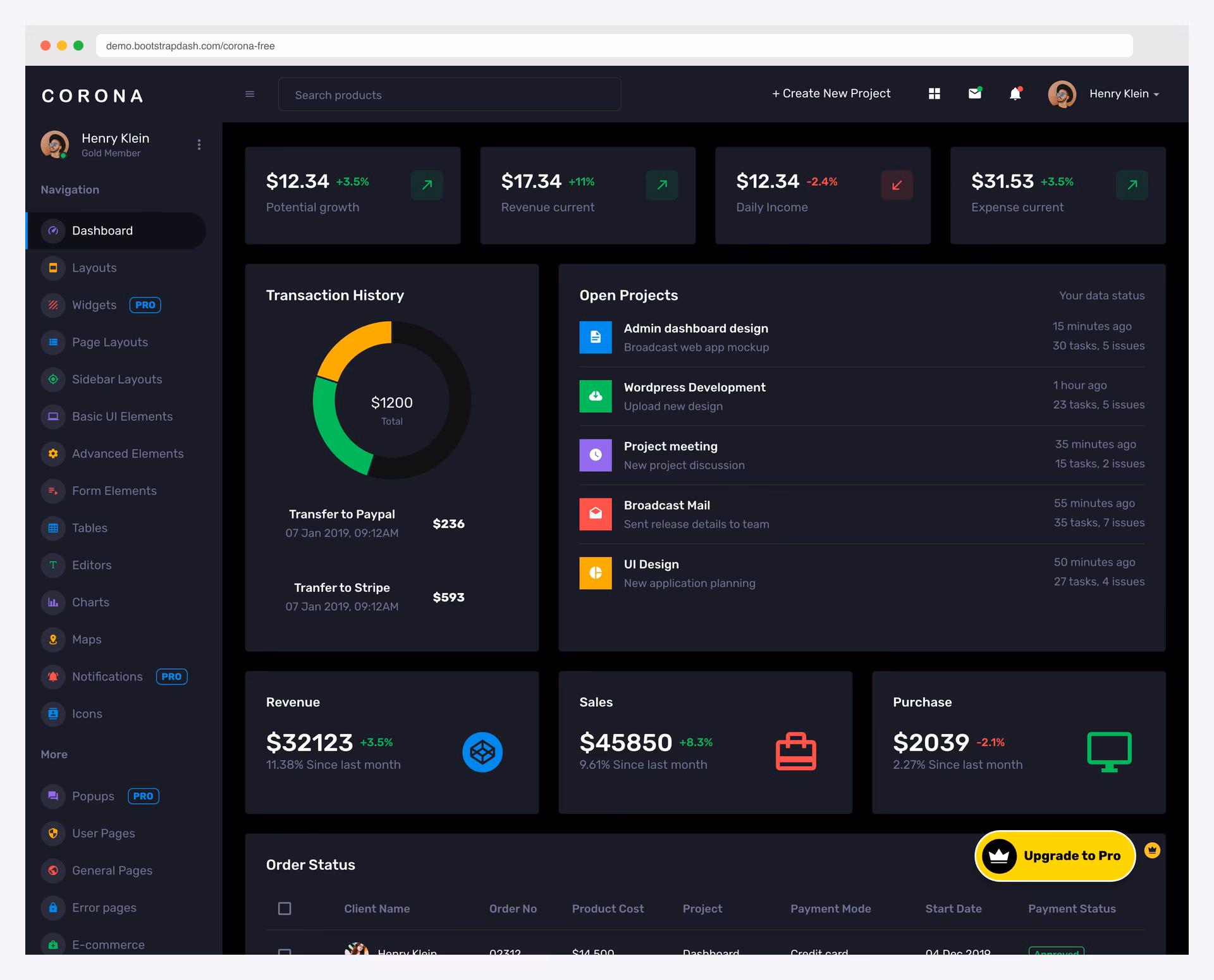Expand User Pages in sidebar
This screenshot has height=980, width=1214.
coord(116,833)
